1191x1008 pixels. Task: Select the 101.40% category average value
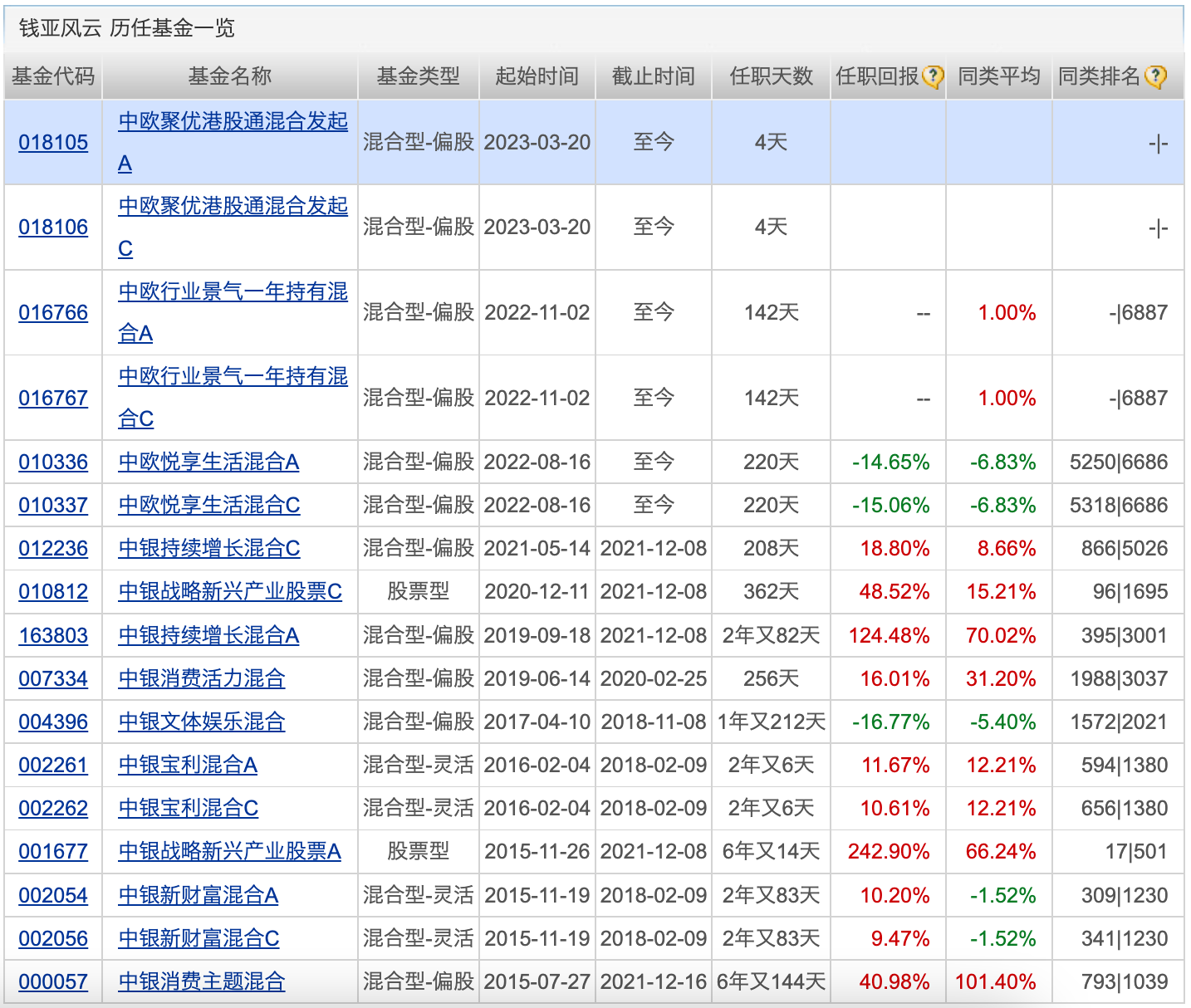point(996,981)
